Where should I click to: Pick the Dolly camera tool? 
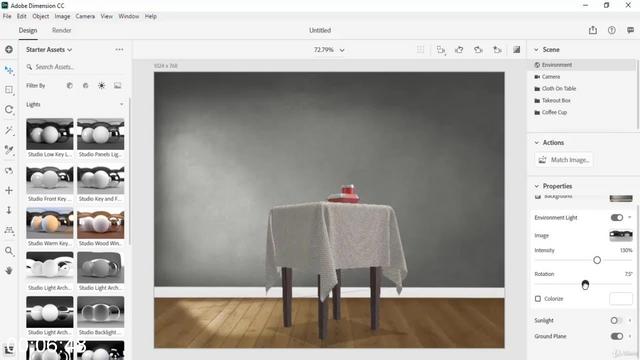tap(9, 210)
